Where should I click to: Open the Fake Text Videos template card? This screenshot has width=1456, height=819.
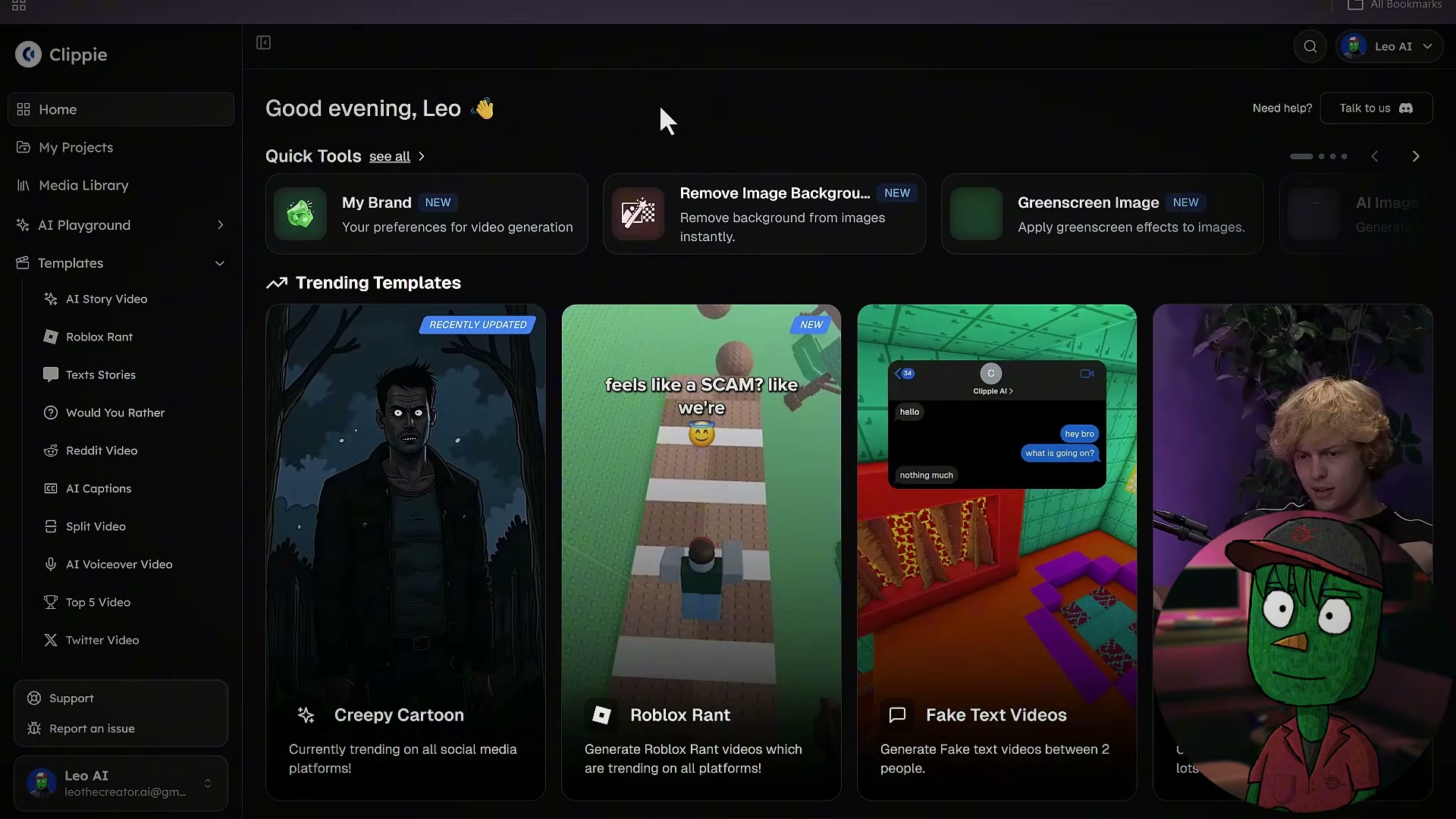coord(997,553)
